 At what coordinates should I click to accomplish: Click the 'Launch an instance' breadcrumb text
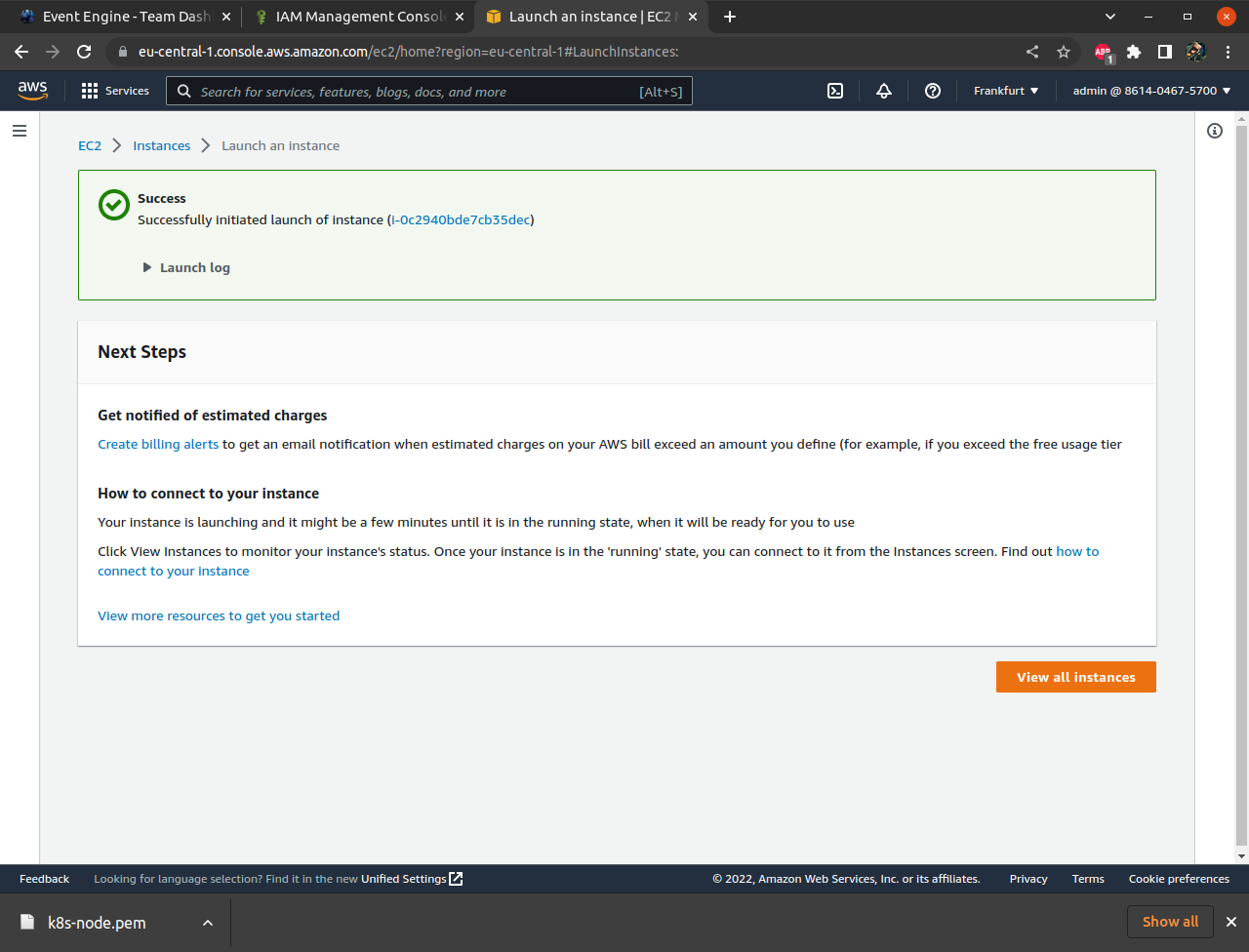[281, 145]
